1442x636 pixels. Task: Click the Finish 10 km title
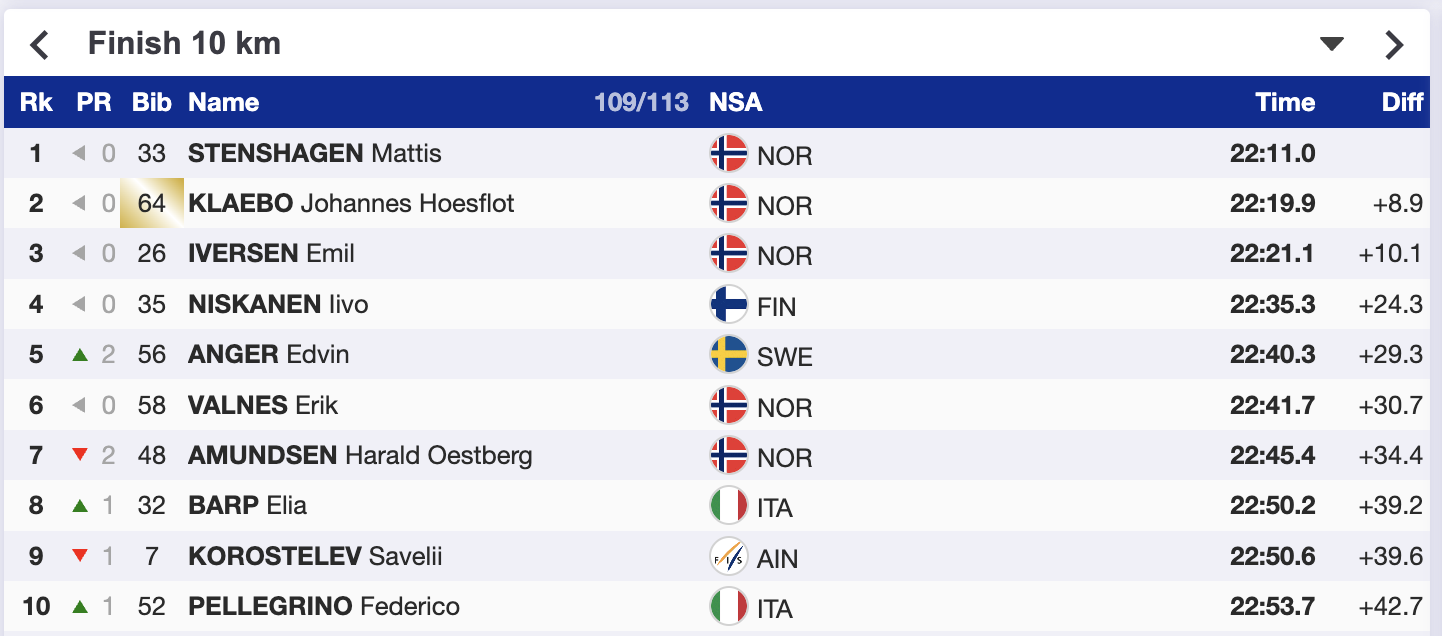(x=184, y=44)
